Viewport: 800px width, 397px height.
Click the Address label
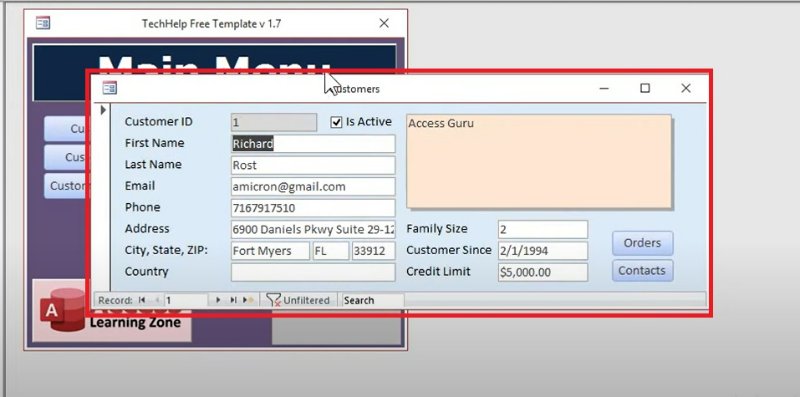click(147, 229)
